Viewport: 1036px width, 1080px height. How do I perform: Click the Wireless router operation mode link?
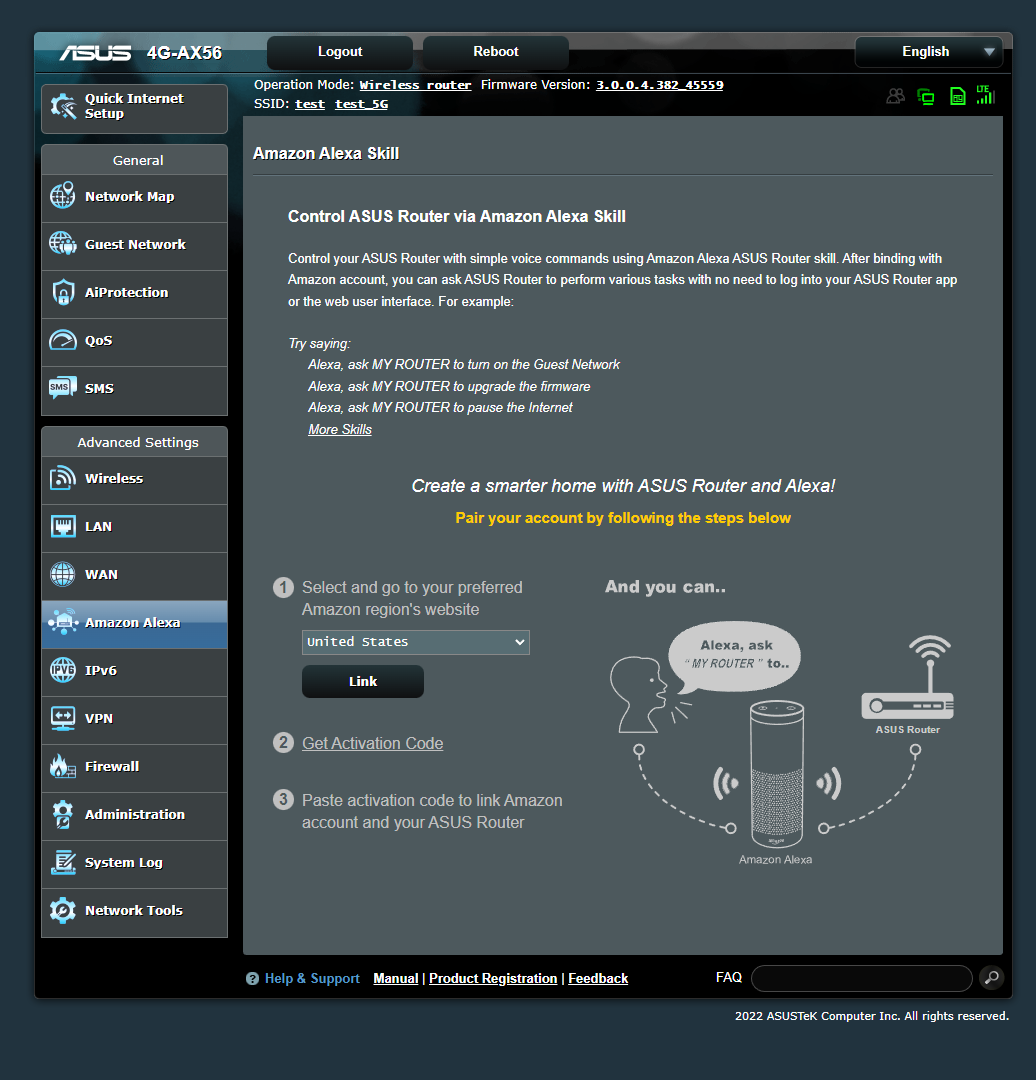pos(415,85)
